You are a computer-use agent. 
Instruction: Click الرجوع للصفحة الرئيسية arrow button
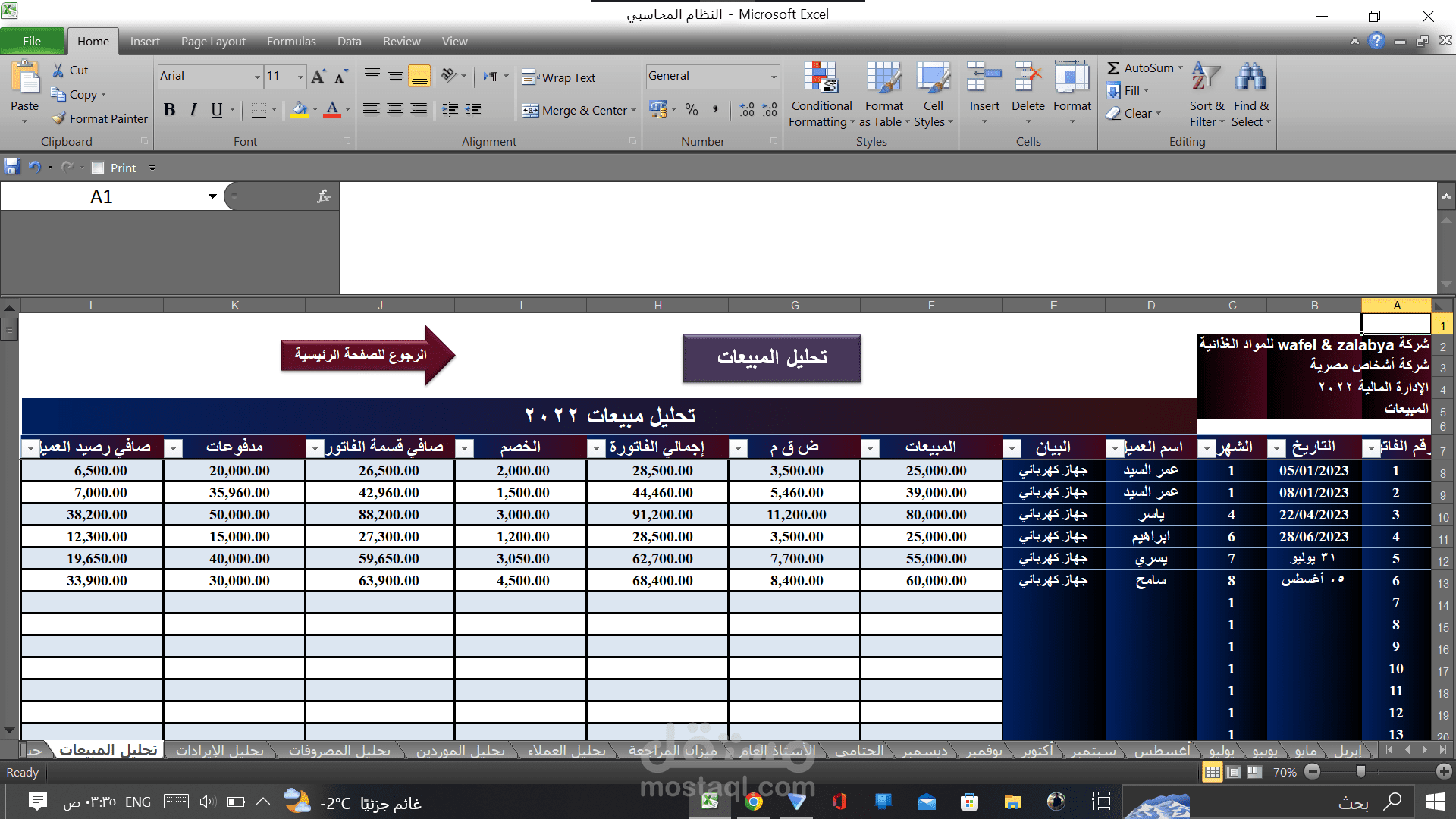tap(367, 355)
